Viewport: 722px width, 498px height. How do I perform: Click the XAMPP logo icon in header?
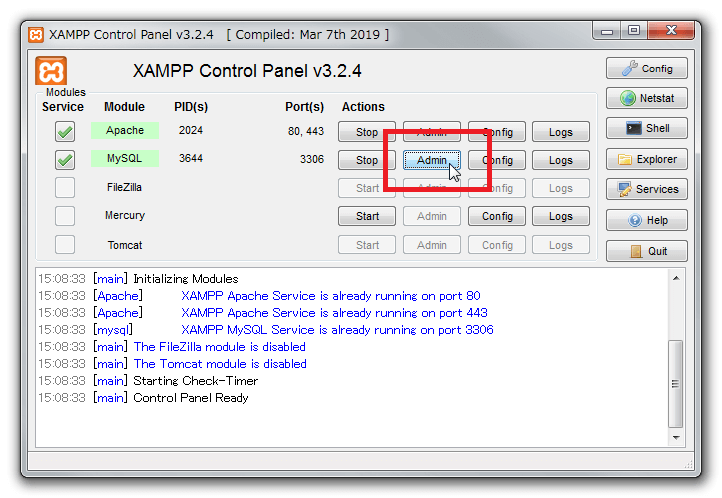[x=51, y=72]
